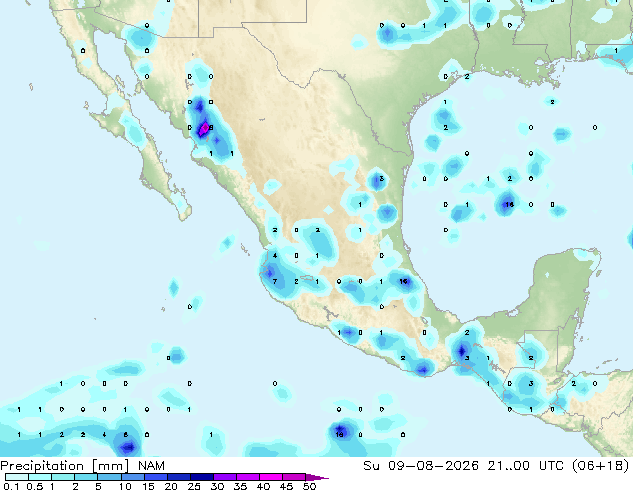This screenshot has width=634, height=490.
Task: Pick the 1–2 mm legend color swatch
Action: (x=63, y=477)
